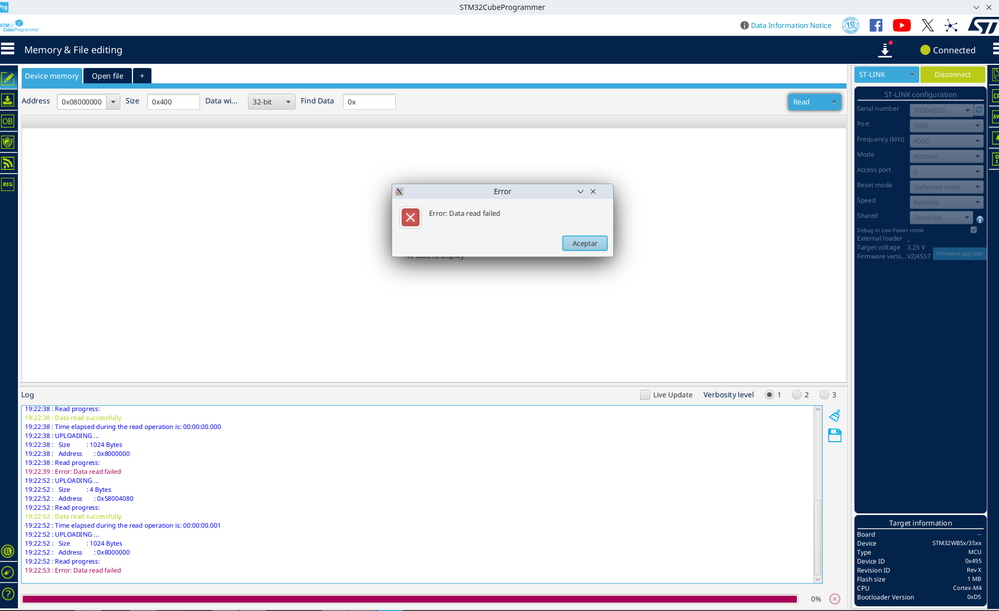Open the Access port dropdown
Screen dimensions: 999x611
pos(947,171)
